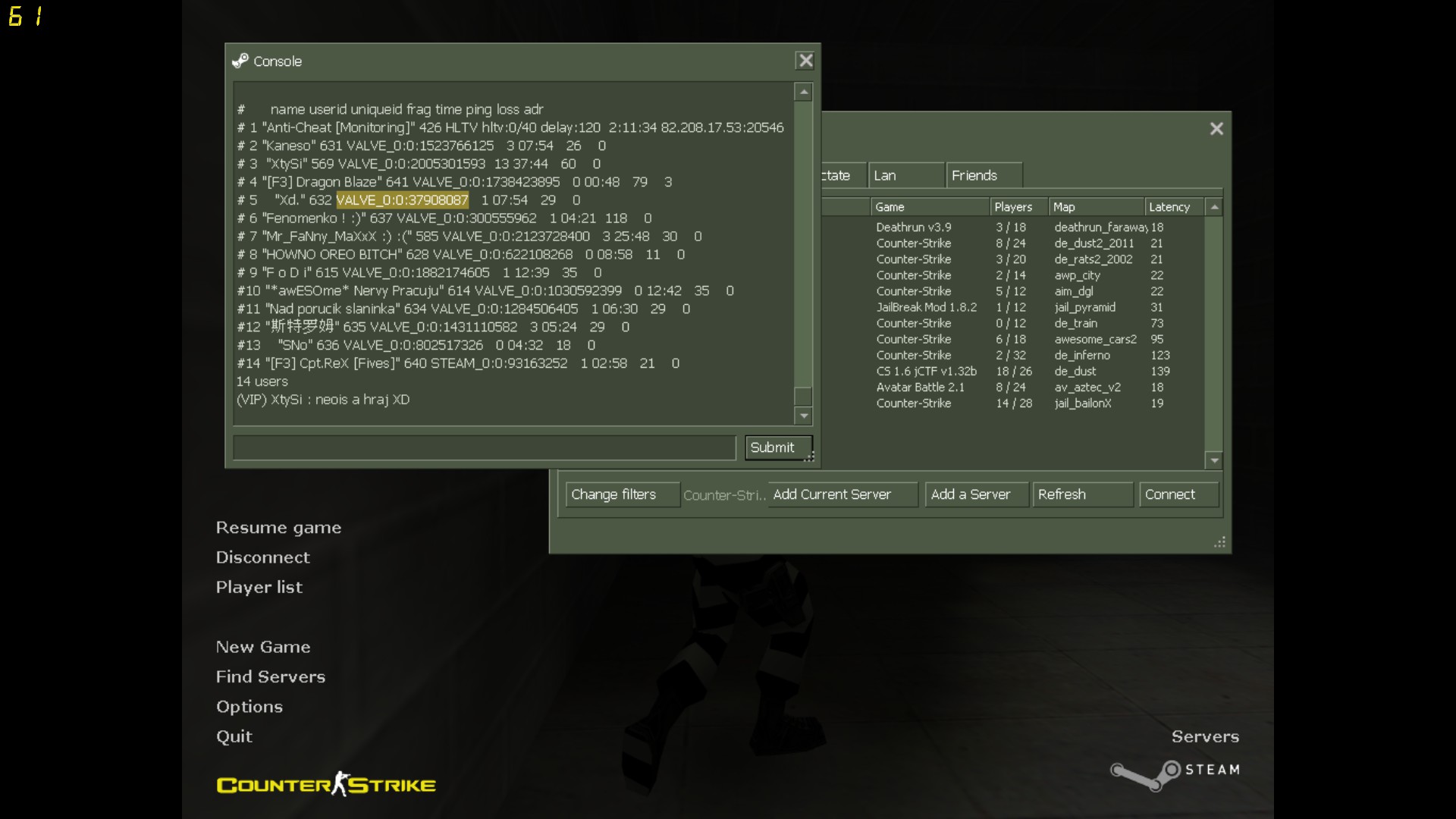
Task: Click the console scroll up arrow
Action: [x=803, y=93]
